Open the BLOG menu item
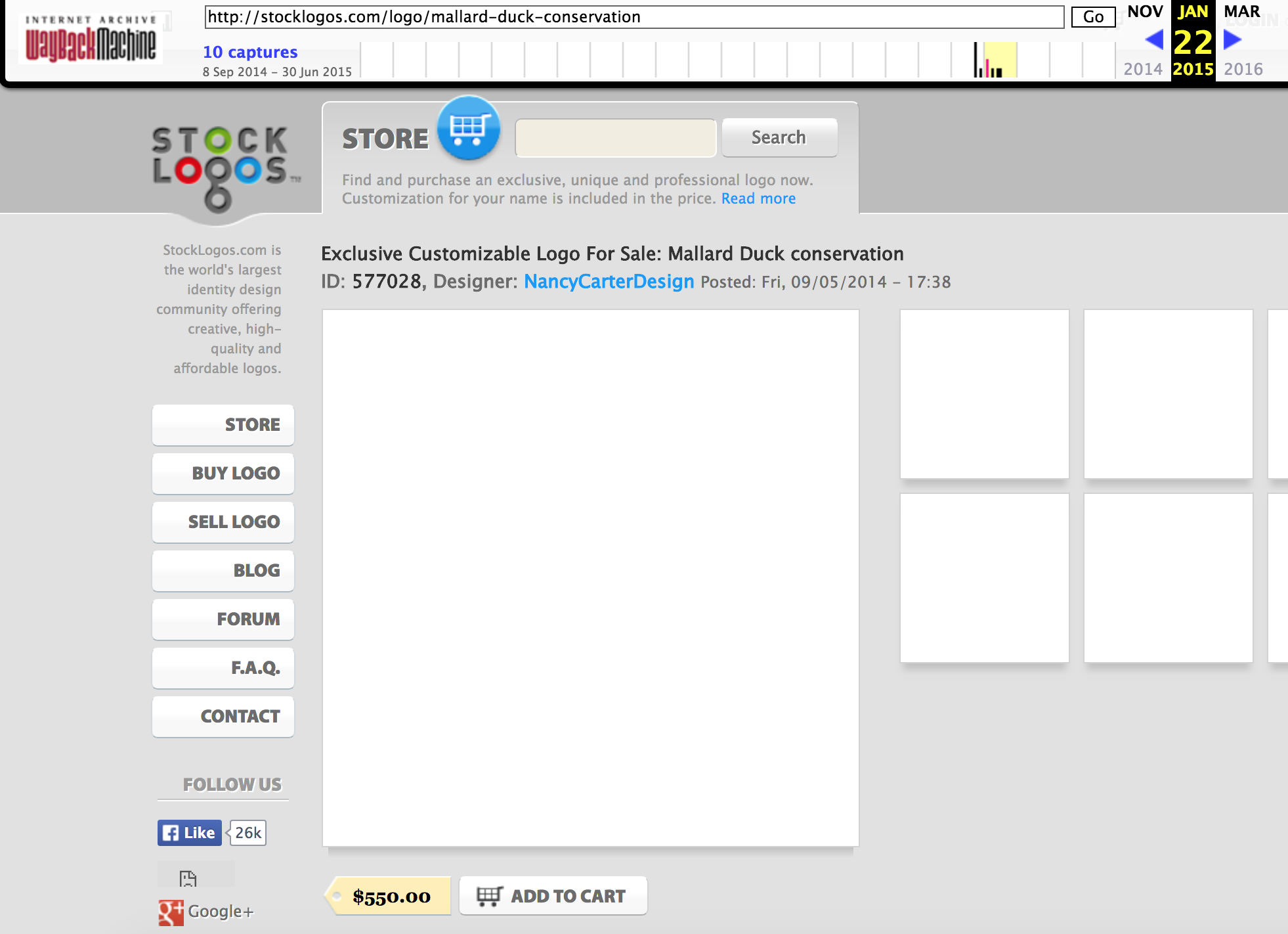Viewport: 1288px width, 934px height. tap(223, 571)
